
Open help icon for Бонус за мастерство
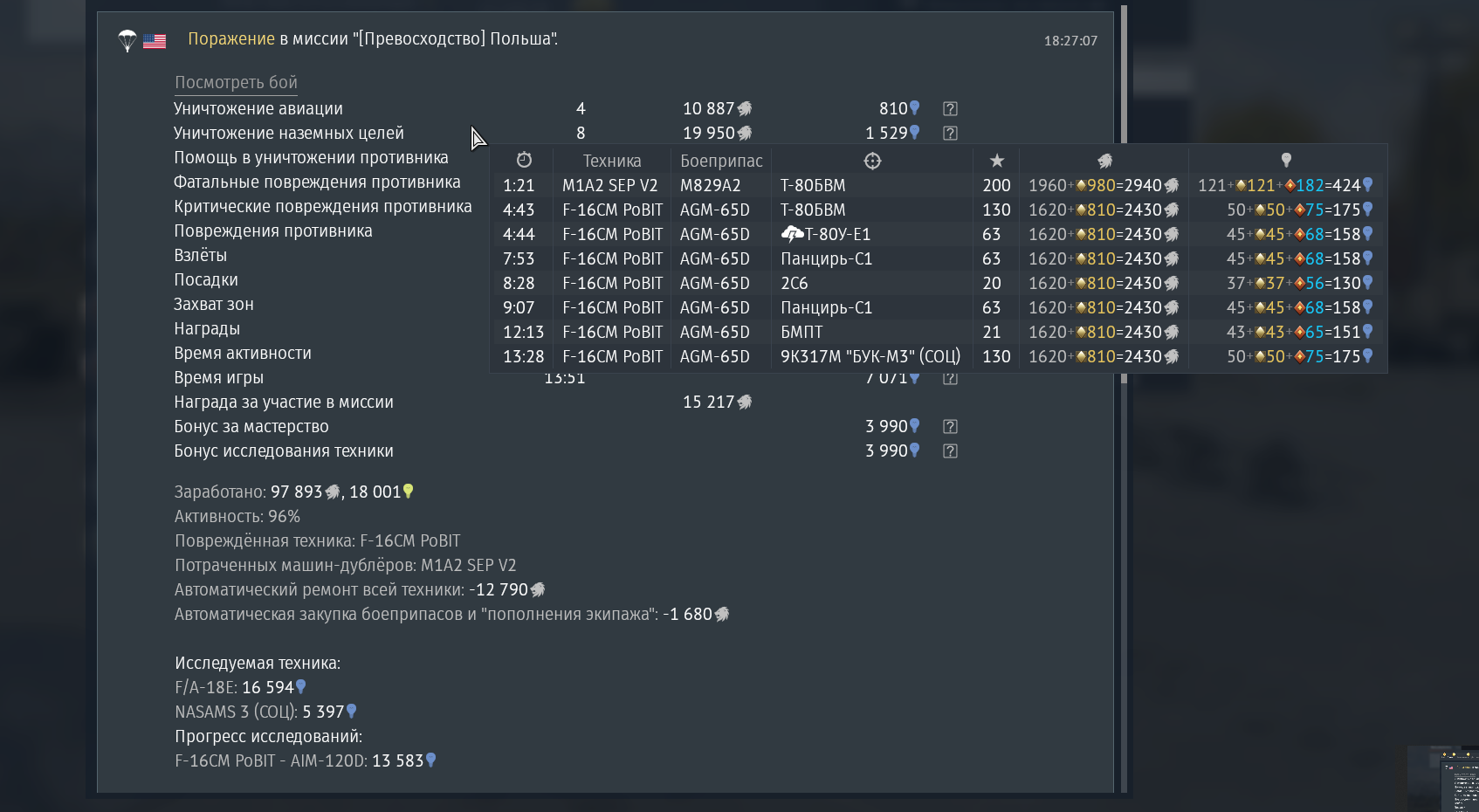(950, 427)
